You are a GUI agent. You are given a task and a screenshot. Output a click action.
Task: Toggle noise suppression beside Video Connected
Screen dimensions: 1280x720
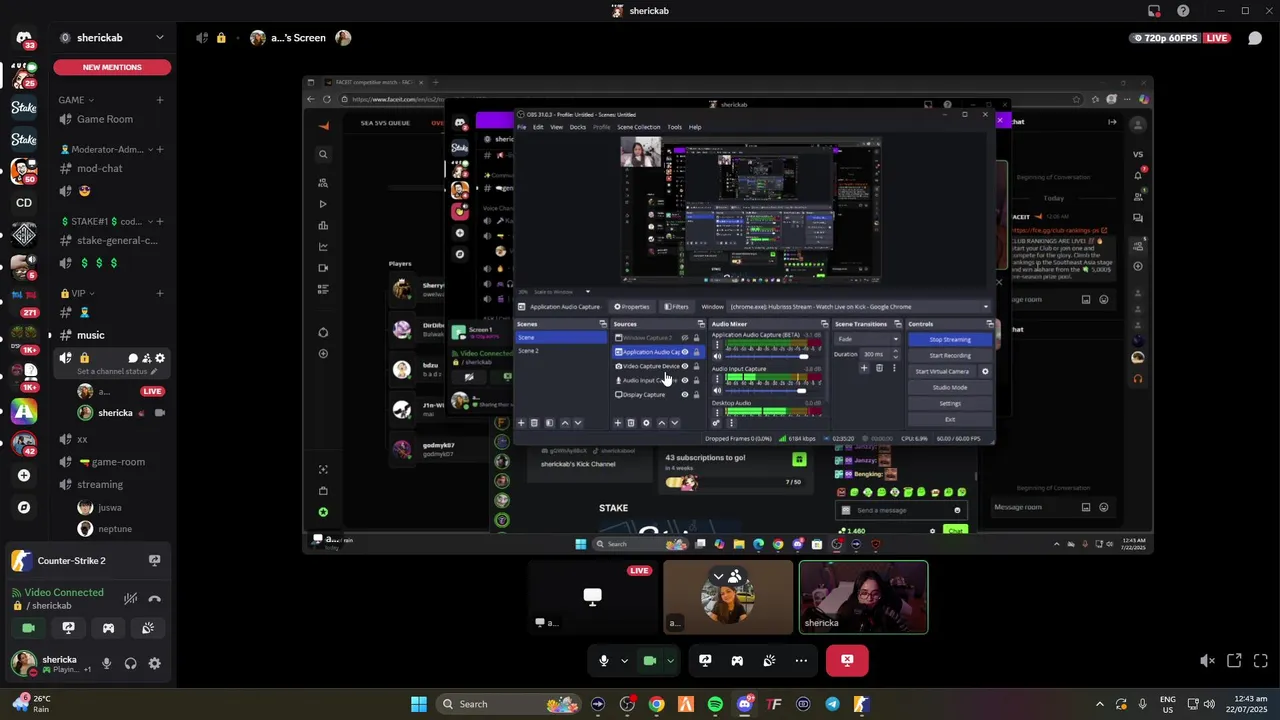(x=130, y=598)
